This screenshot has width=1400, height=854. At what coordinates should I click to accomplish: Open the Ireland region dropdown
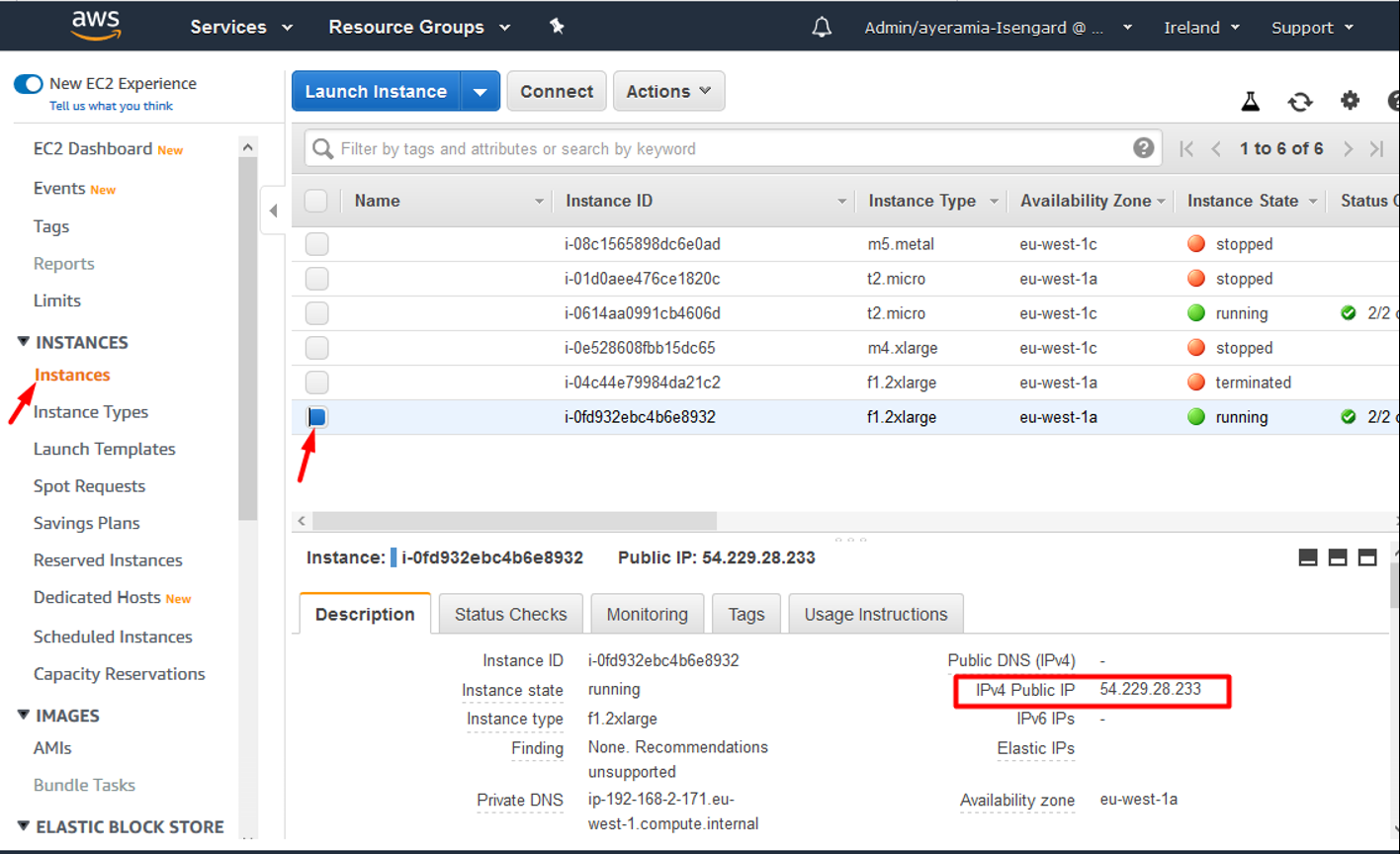pyautogui.click(x=1201, y=28)
